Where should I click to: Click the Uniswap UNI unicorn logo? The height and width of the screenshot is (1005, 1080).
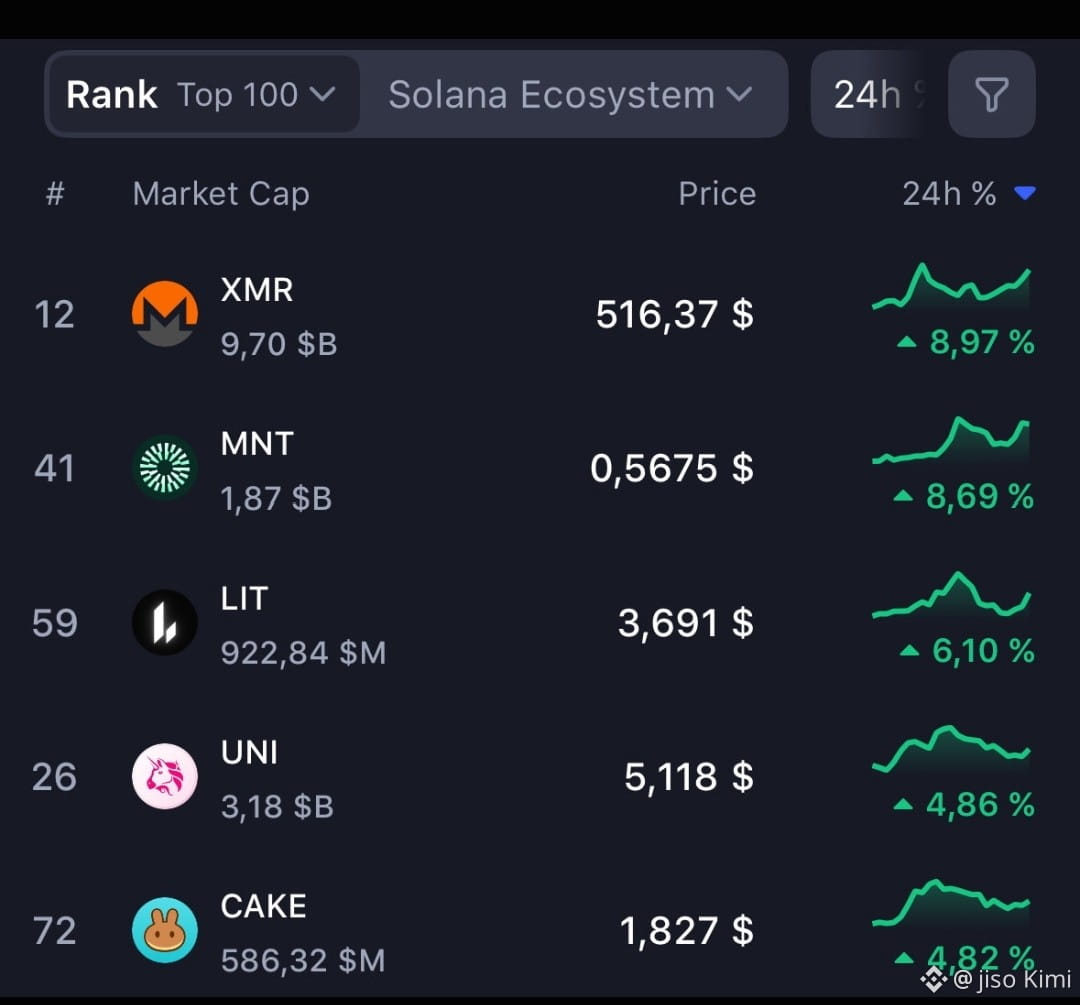tap(165, 776)
